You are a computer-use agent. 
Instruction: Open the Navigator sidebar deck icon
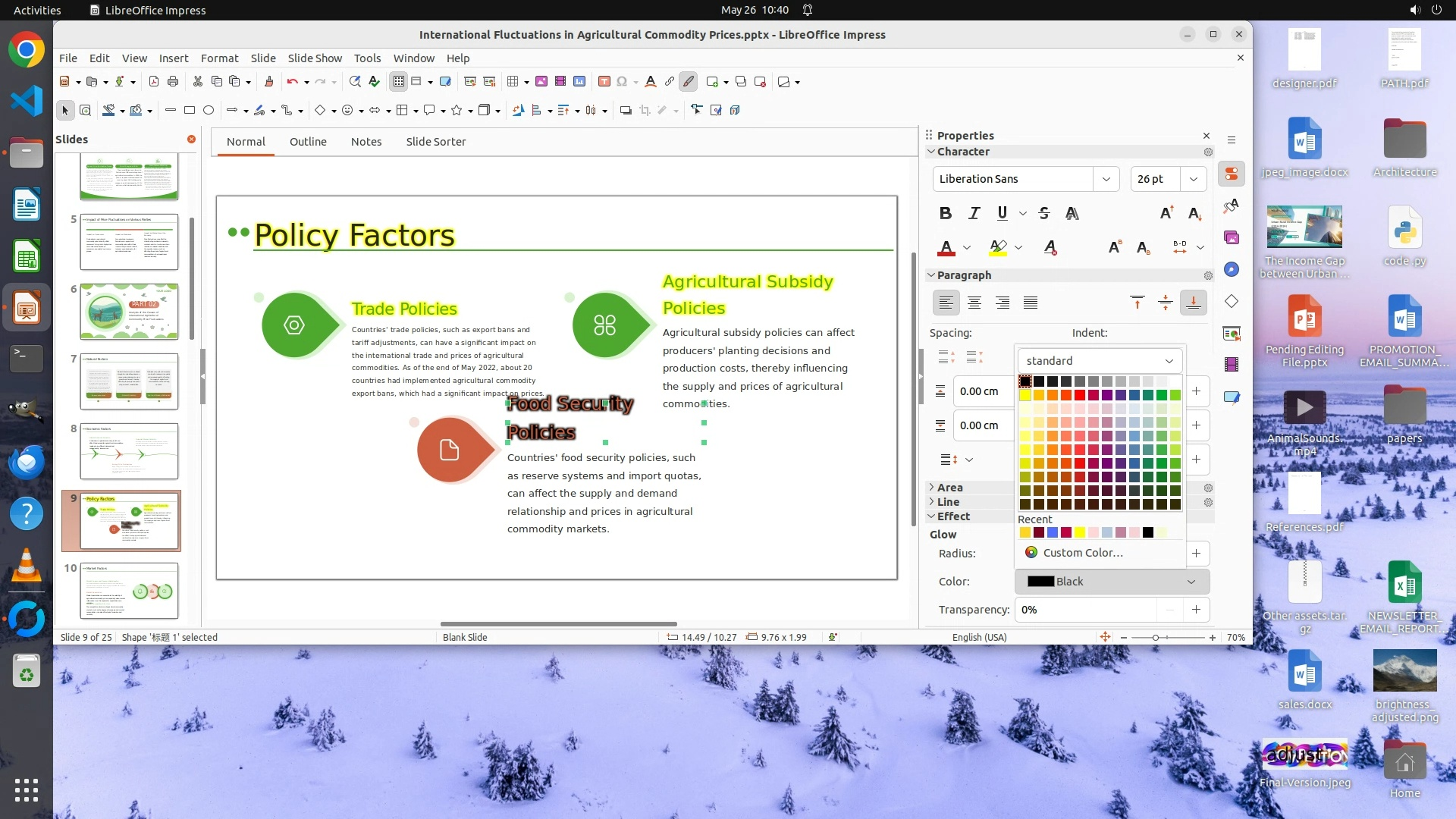point(1231,270)
